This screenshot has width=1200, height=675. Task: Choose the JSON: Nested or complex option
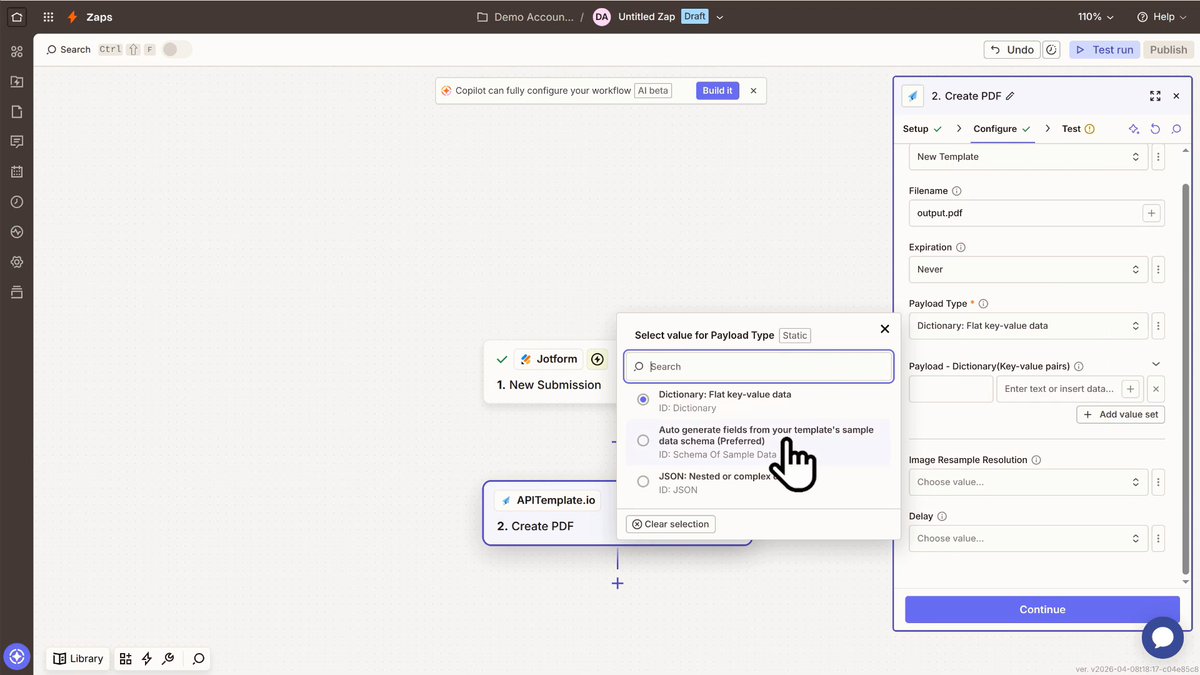(642, 481)
